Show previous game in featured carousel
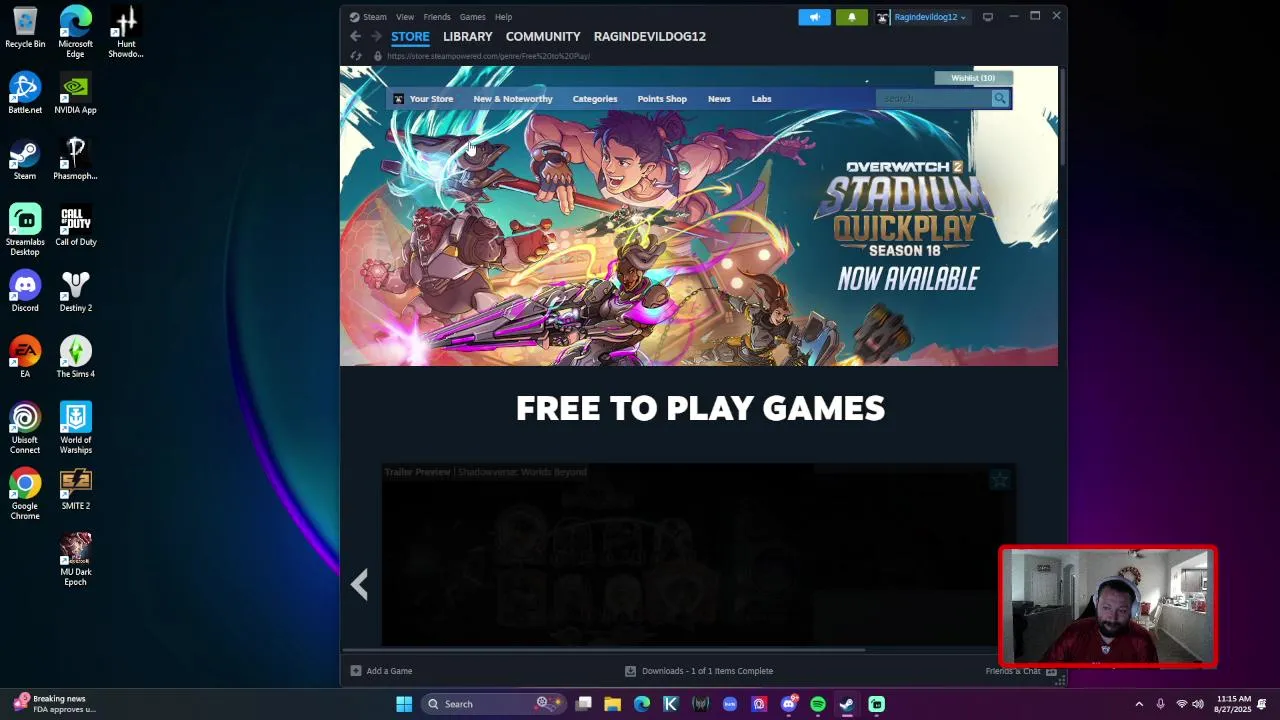Screen dimensions: 1280x720 [360, 584]
